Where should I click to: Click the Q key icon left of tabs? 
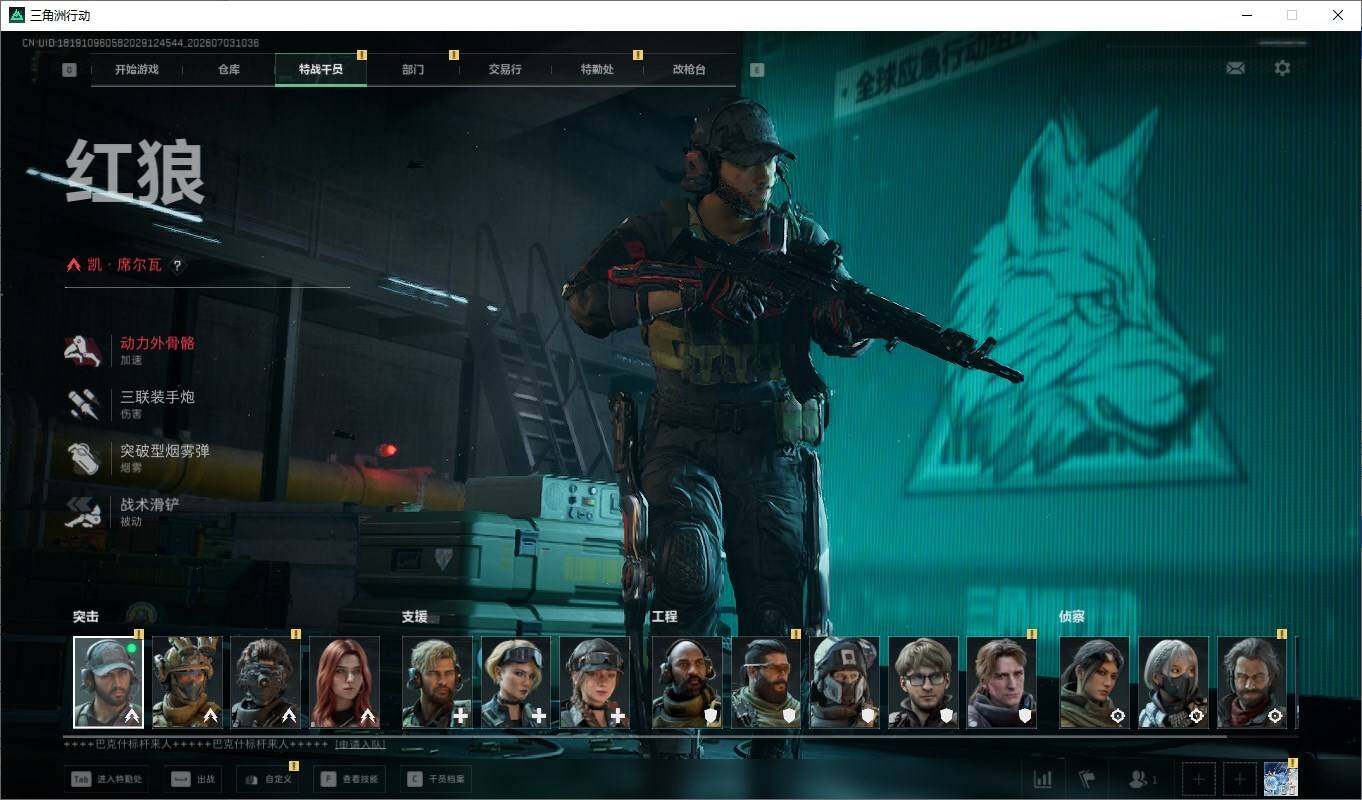click(x=69, y=70)
